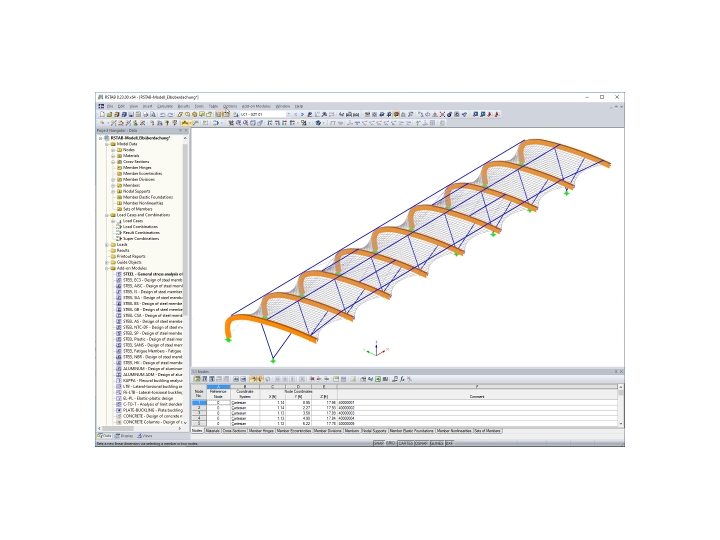The image size is (720, 540).
Task: Expand the Nodes tree folder
Action: pyautogui.click(x=113, y=150)
